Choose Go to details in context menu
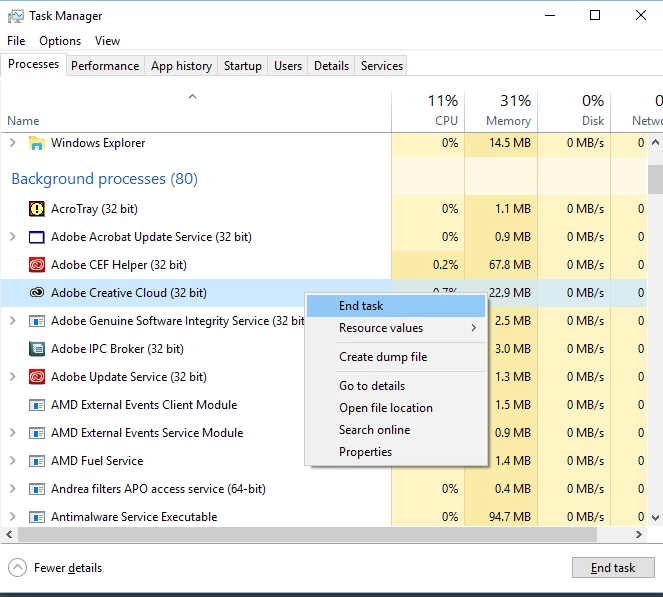Image resolution: width=663 pixels, height=597 pixels. [396, 386]
